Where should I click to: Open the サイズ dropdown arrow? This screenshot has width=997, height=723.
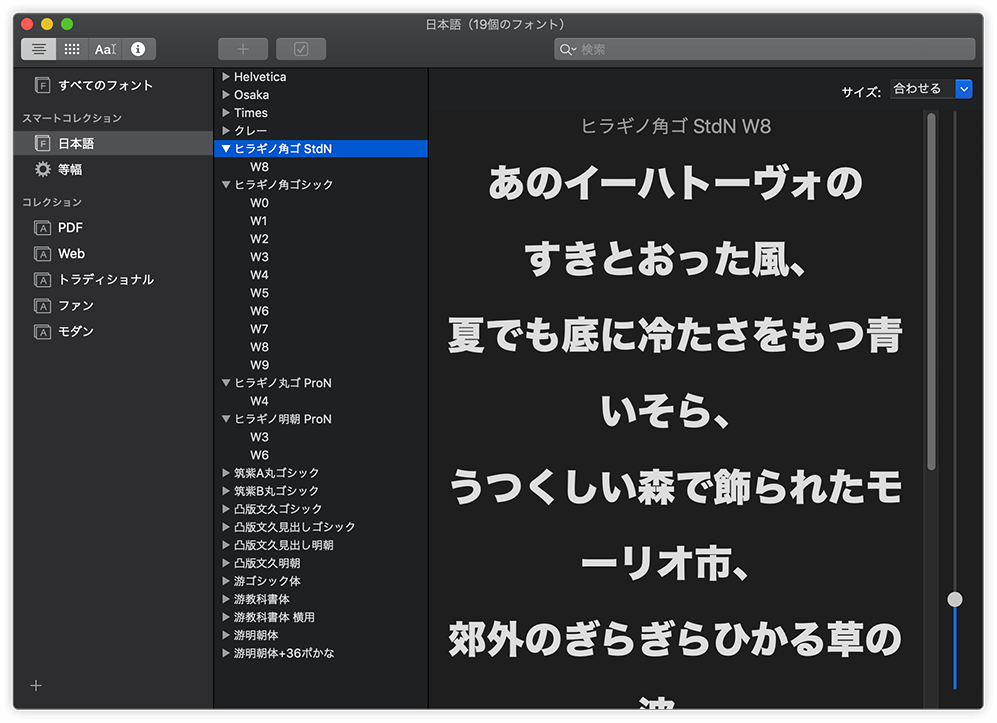pyautogui.click(x=964, y=89)
